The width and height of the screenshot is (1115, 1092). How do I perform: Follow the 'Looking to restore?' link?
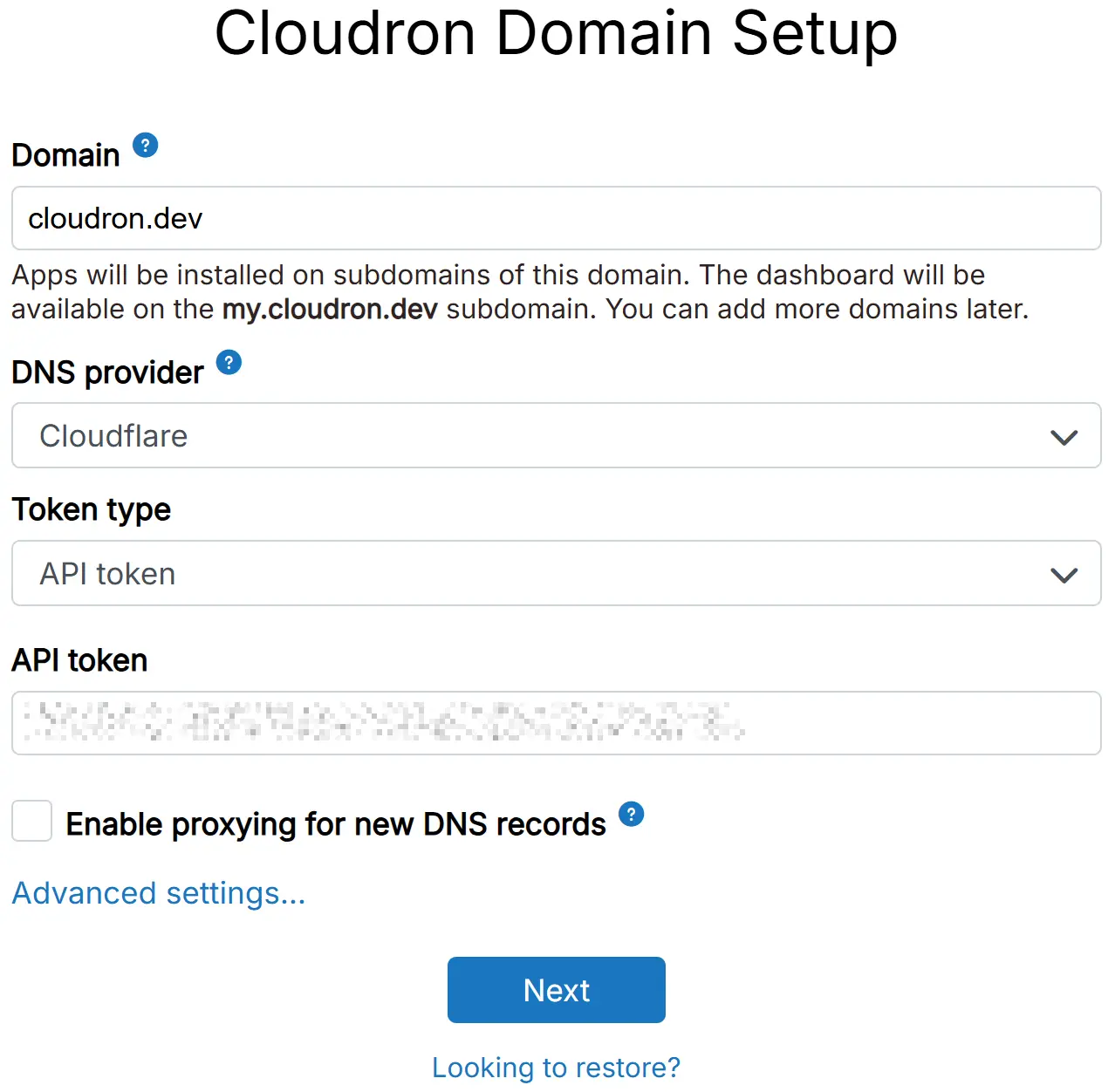[556, 1068]
